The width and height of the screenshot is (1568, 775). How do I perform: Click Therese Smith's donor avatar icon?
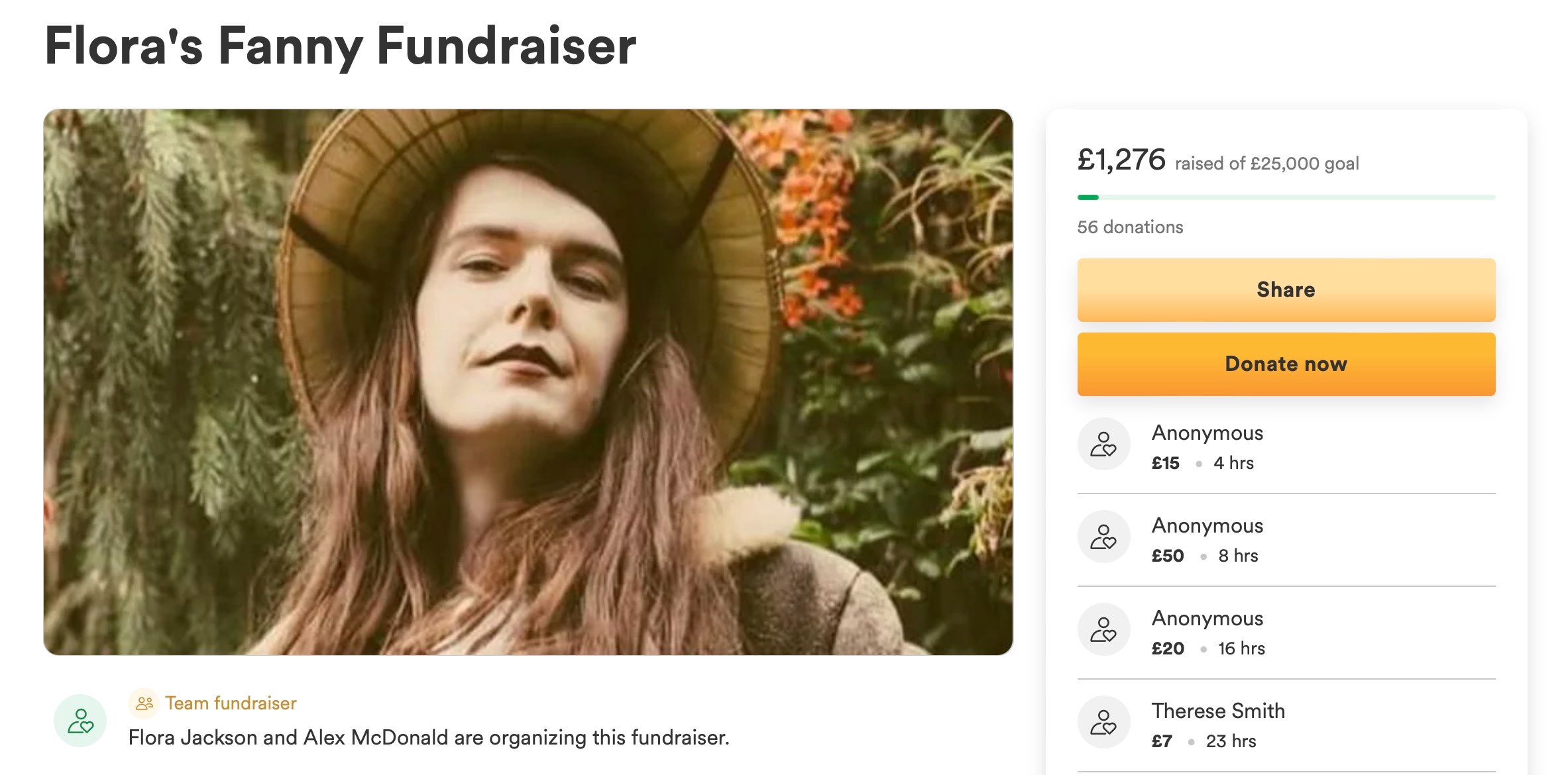[1103, 722]
